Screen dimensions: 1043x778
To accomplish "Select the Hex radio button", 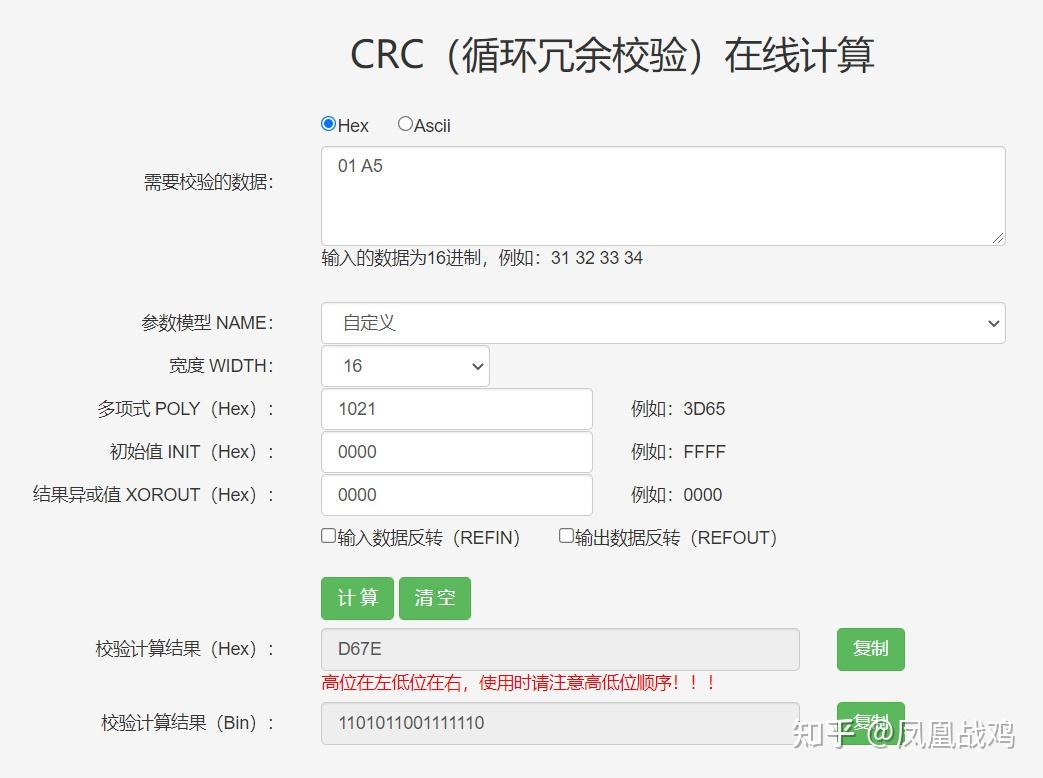I will 330,123.
